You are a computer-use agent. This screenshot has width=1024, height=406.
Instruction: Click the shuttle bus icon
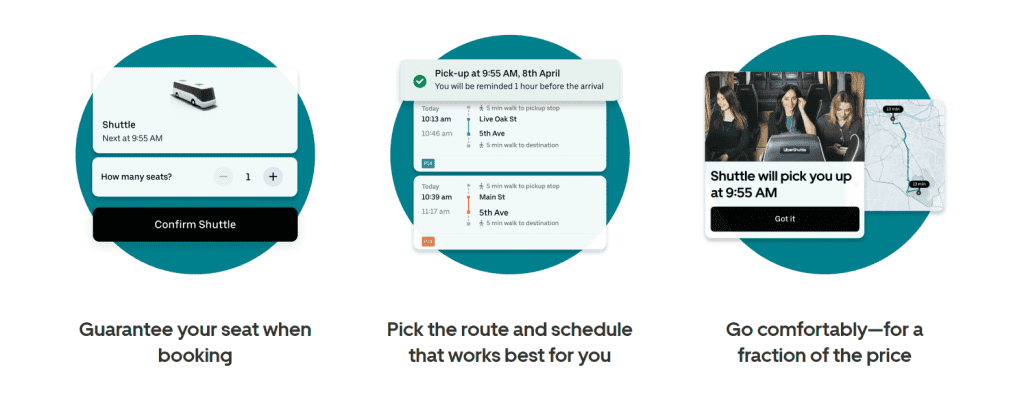pos(194,94)
